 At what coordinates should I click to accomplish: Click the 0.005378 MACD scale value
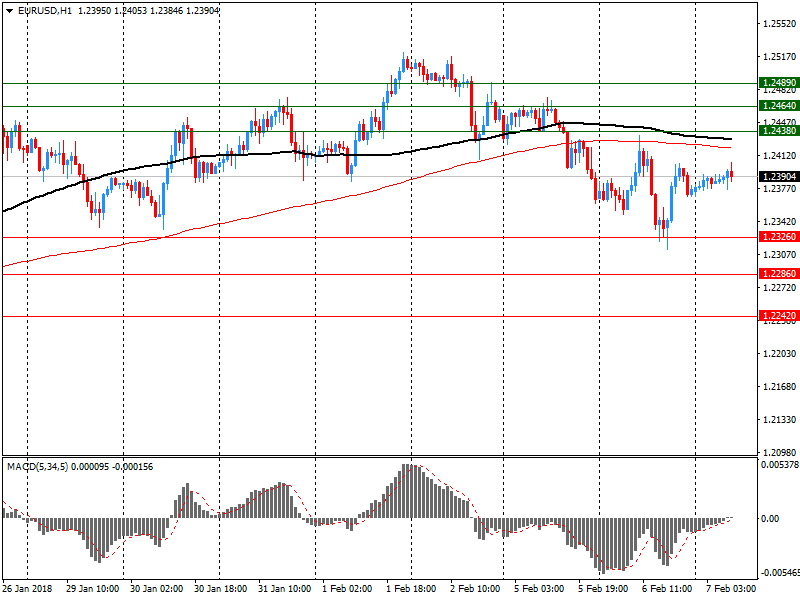pyautogui.click(x=778, y=465)
